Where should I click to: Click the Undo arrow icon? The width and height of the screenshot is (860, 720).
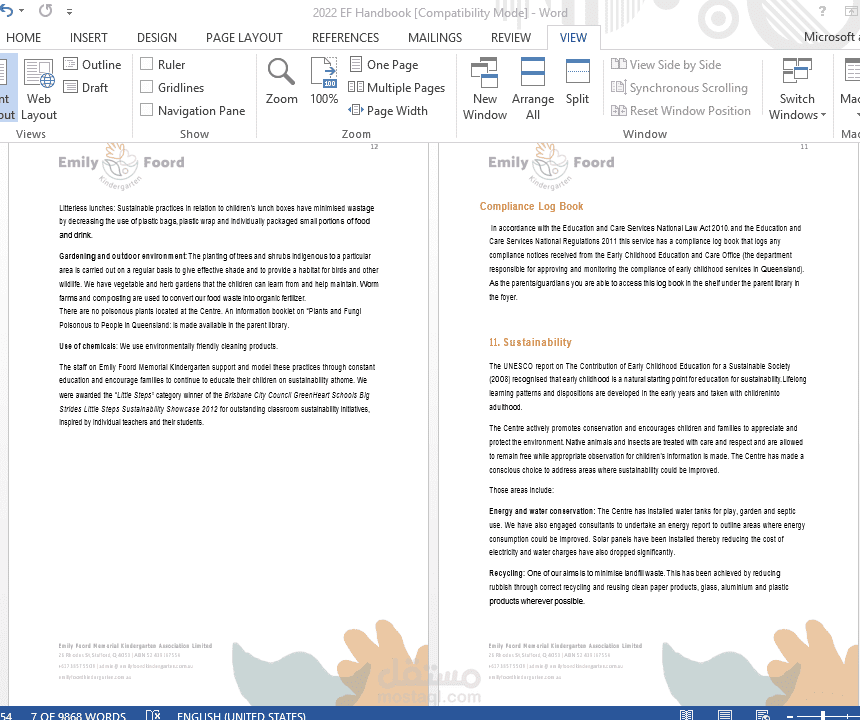[7, 10]
